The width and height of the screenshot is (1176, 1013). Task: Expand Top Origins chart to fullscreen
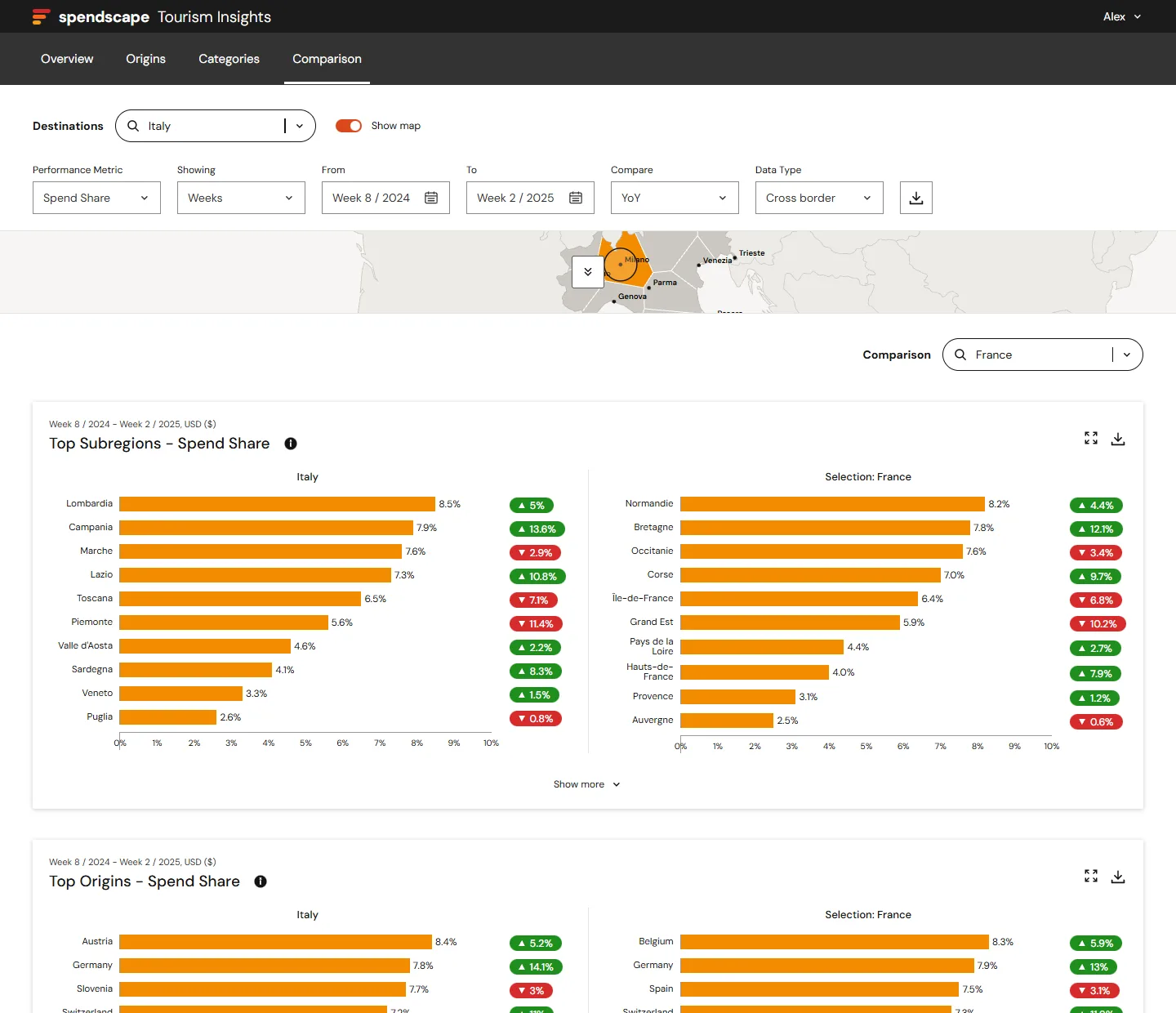tap(1091, 876)
